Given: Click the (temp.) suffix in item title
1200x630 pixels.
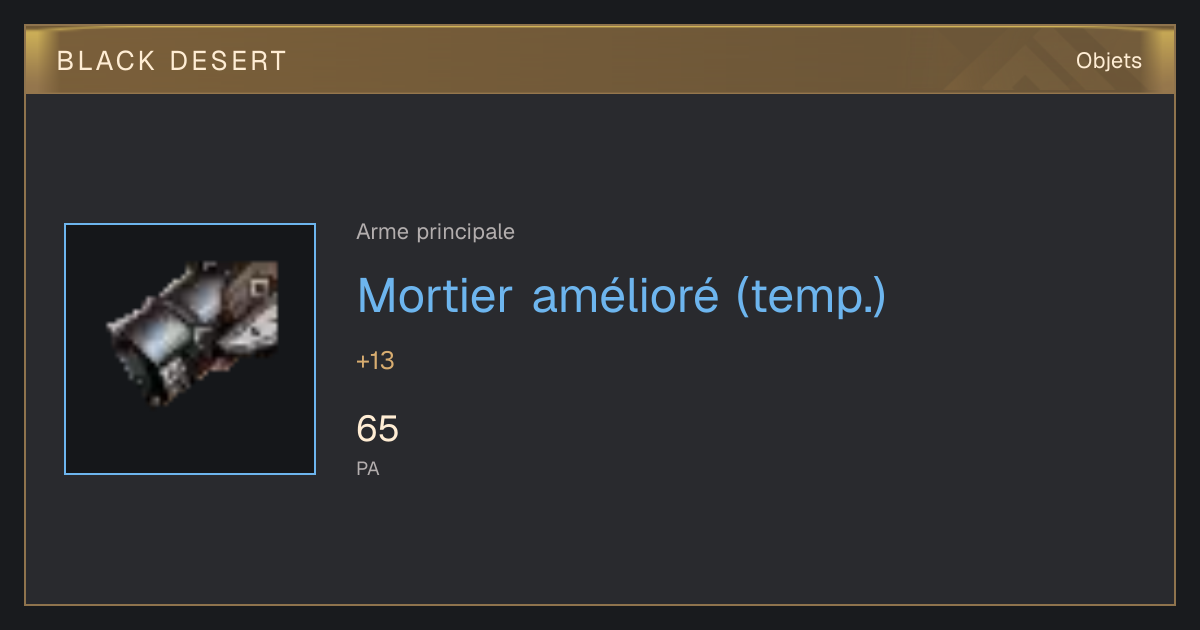Looking at the screenshot, I should (811, 297).
